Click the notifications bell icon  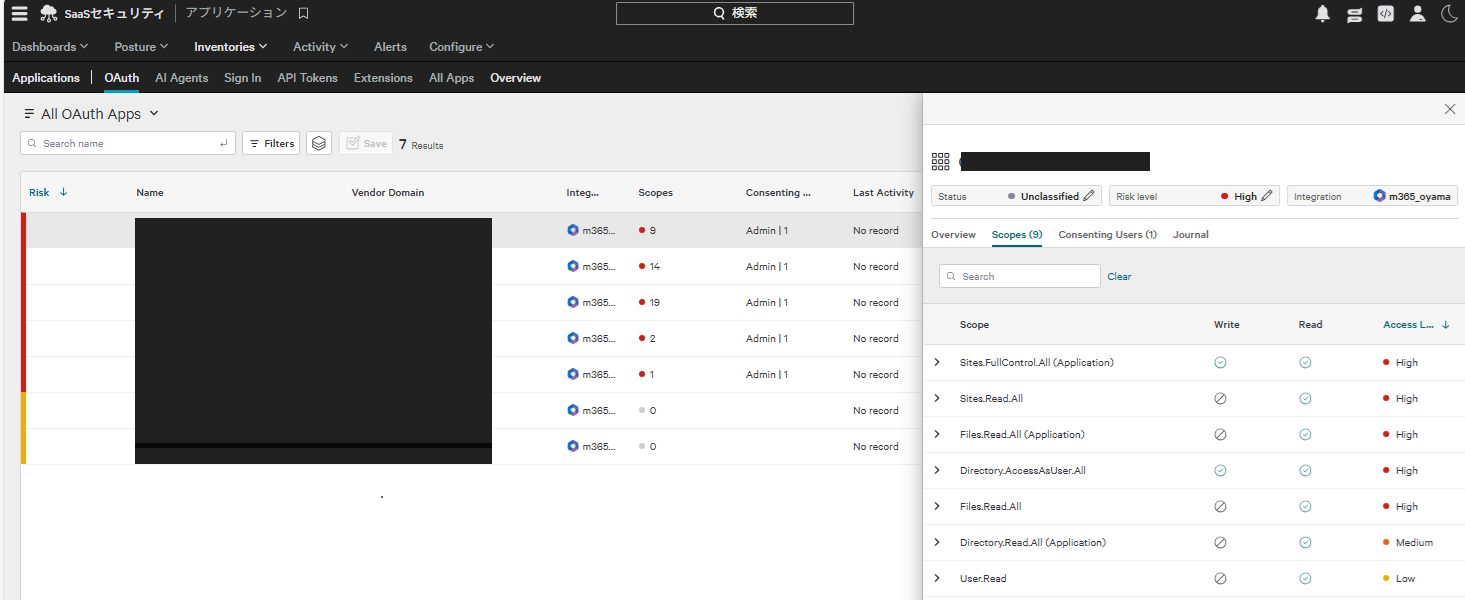click(x=1322, y=13)
